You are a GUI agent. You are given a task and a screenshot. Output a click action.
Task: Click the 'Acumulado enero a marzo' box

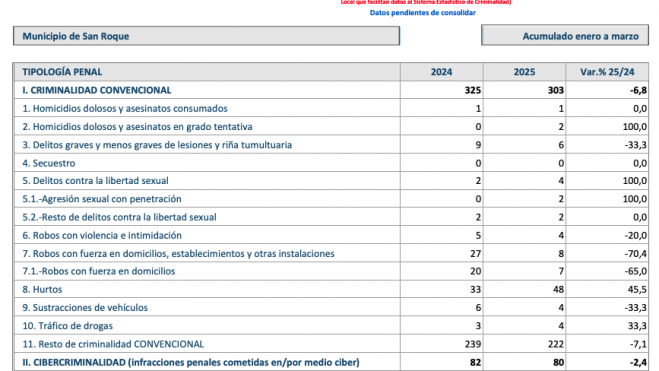pyautogui.click(x=565, y=35)
